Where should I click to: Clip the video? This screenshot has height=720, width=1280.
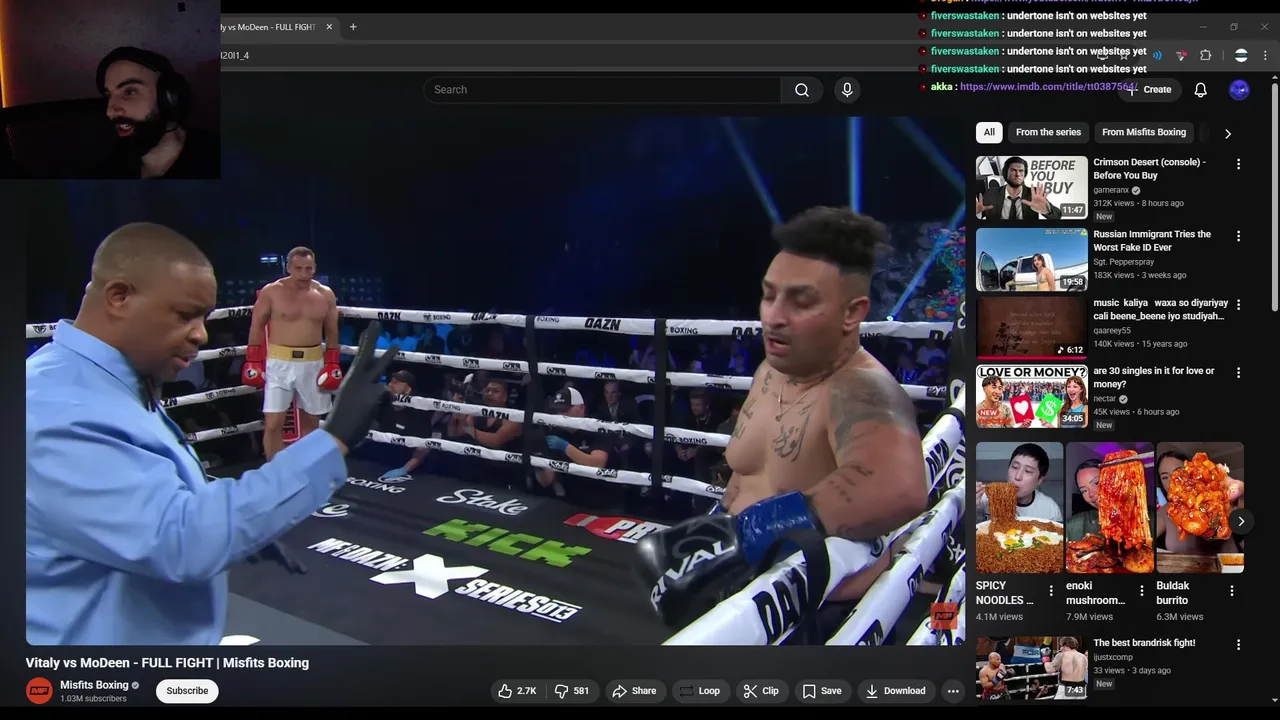[x=761, y=691]
